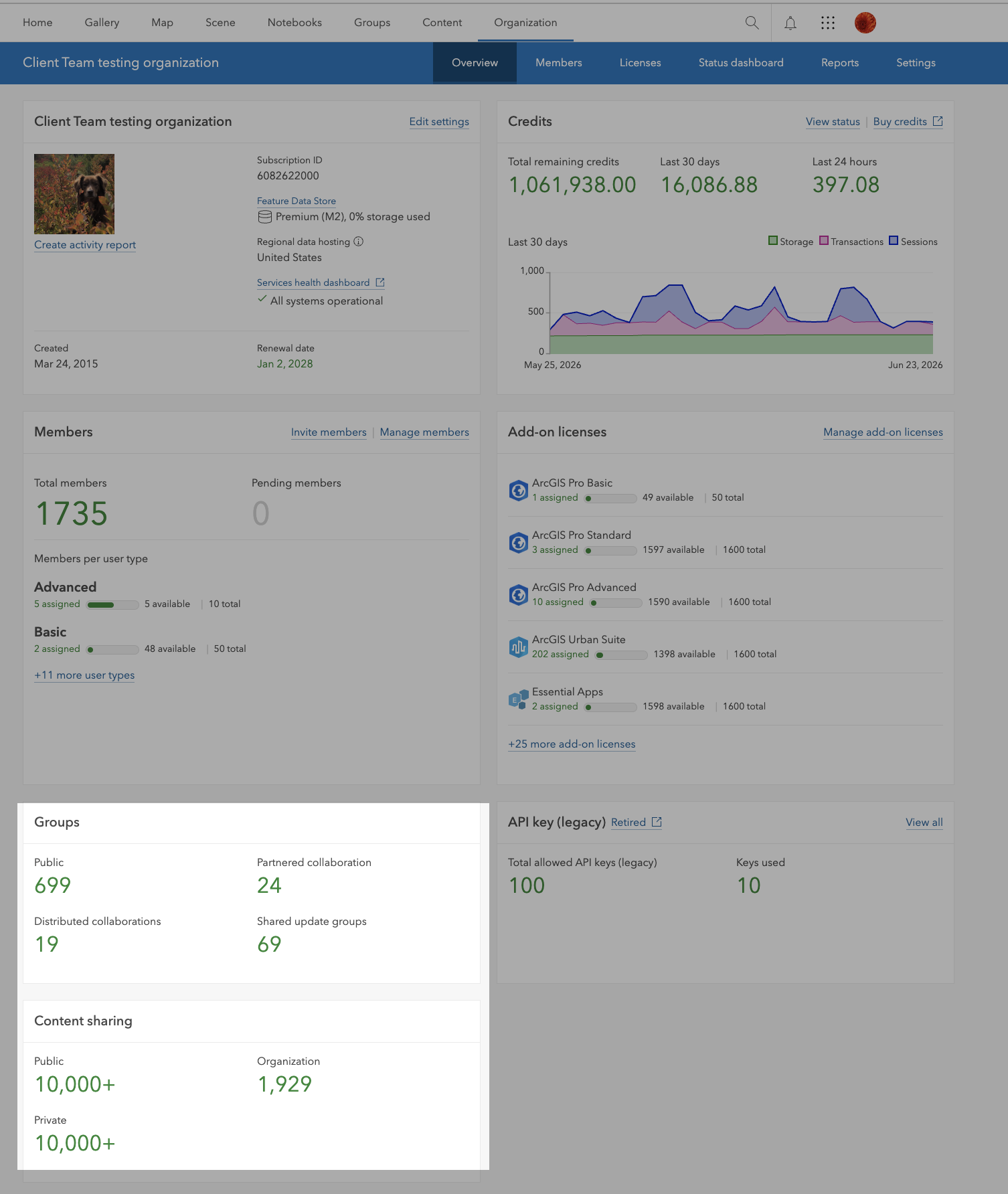This screenshot has height=1194, width=1008.
Task: Open the app launcher grid icon
Action: (x=828, y=23)
